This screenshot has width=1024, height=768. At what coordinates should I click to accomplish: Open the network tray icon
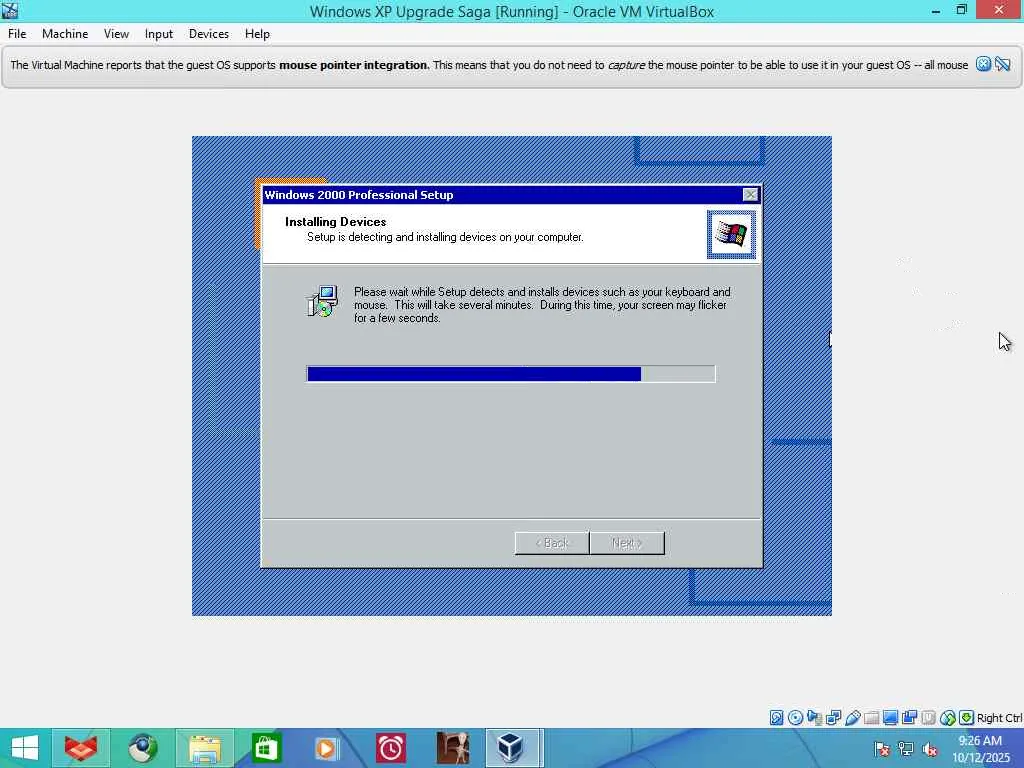point(906,749)
